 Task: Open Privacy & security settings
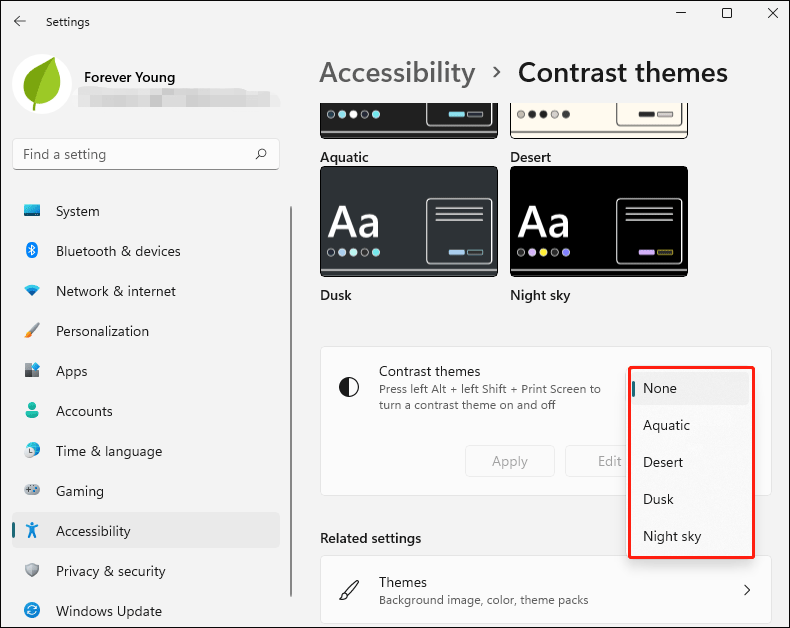pyautogui.click(x=146, y=570)
